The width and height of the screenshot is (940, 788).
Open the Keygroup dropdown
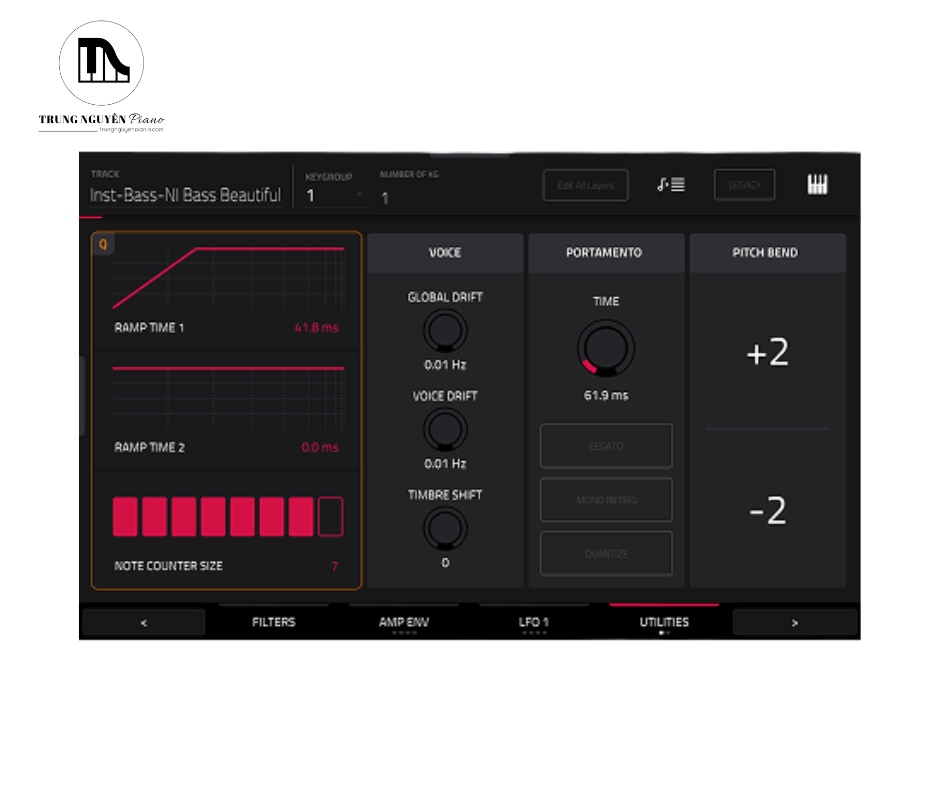[335, 195]
